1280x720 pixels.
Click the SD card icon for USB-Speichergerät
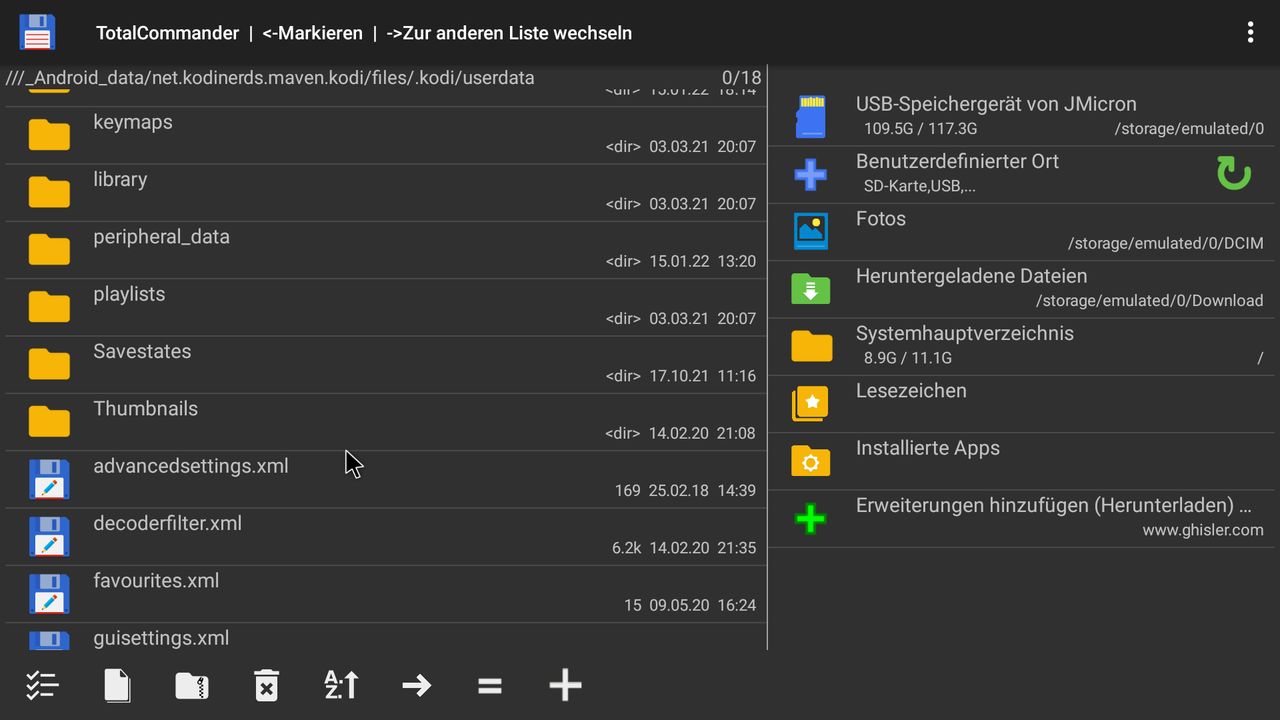click(x=810, y=117)
